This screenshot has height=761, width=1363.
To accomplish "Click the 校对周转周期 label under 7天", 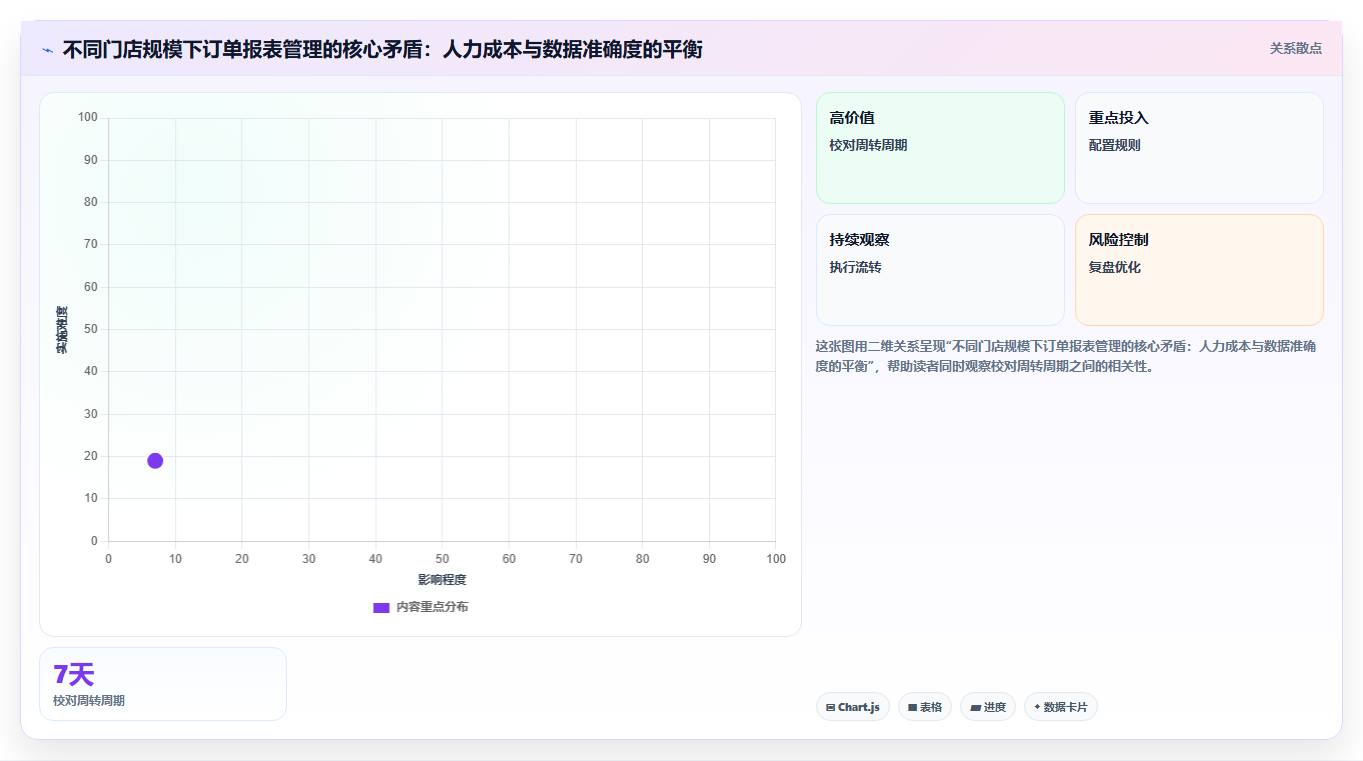I will click(89, 701).
